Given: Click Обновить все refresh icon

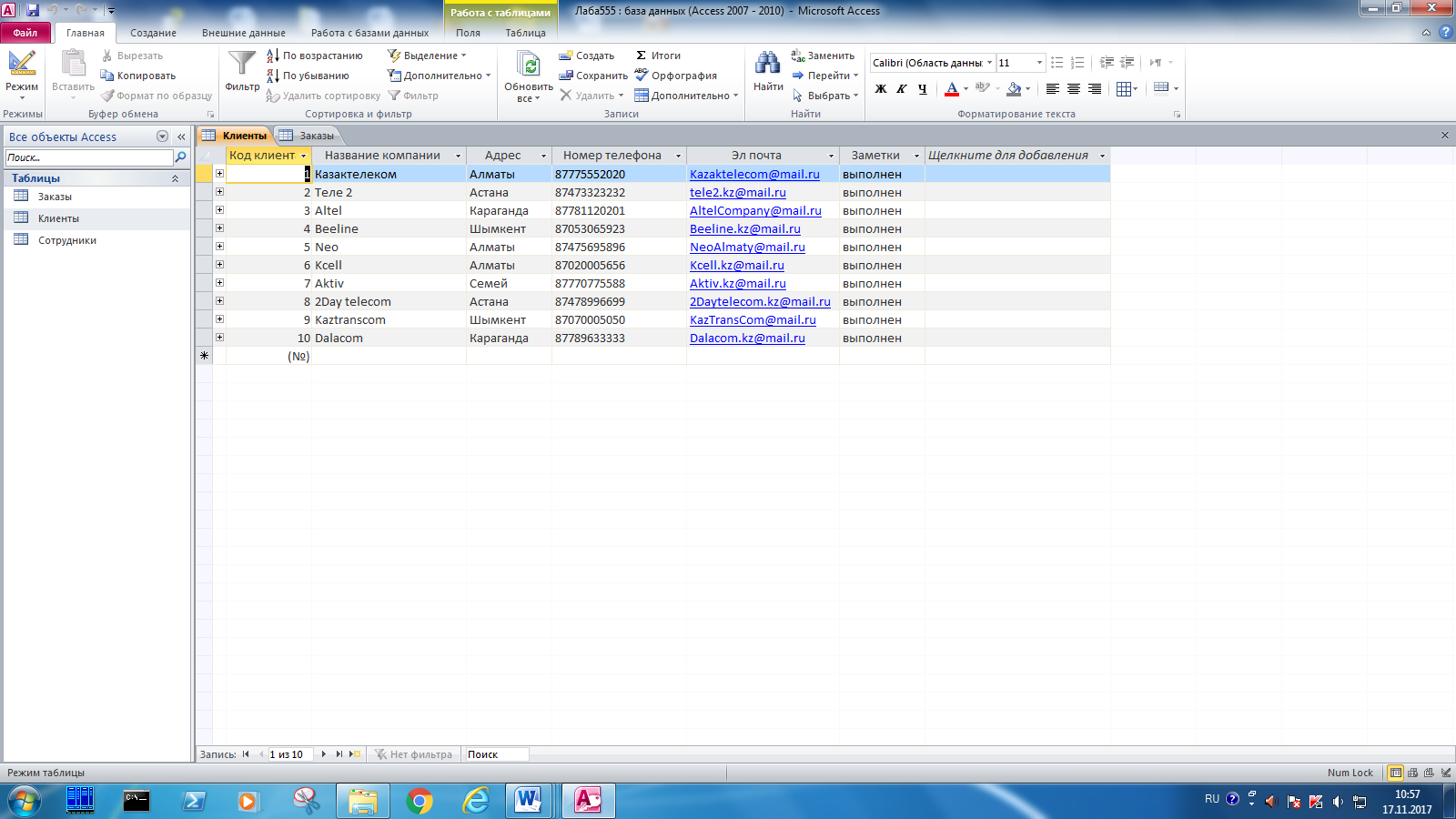Looking at the screenshot, I should (x=529, y=64).
